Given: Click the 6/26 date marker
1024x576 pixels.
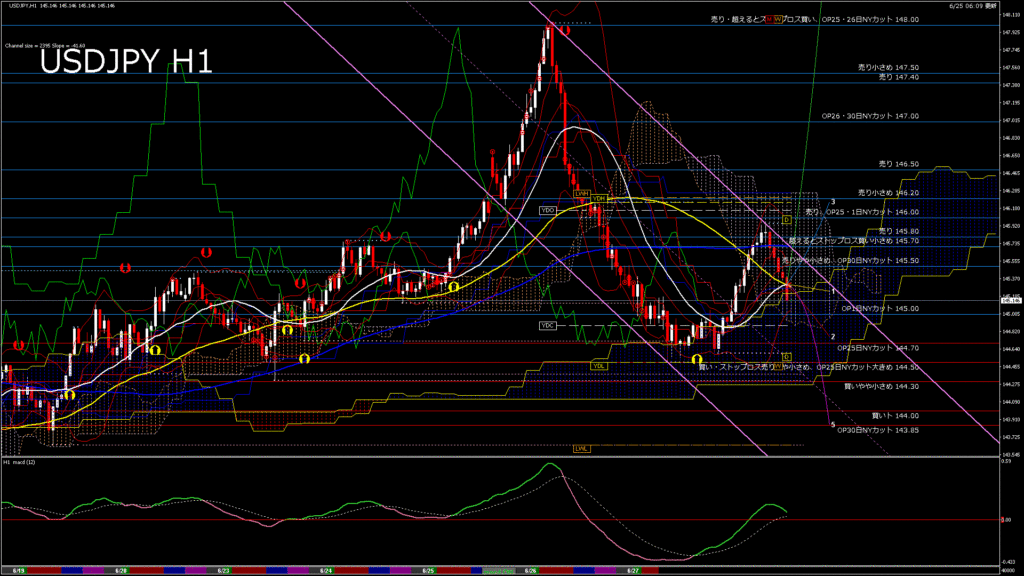Looking at the screenshot, I should coord(530,571).
